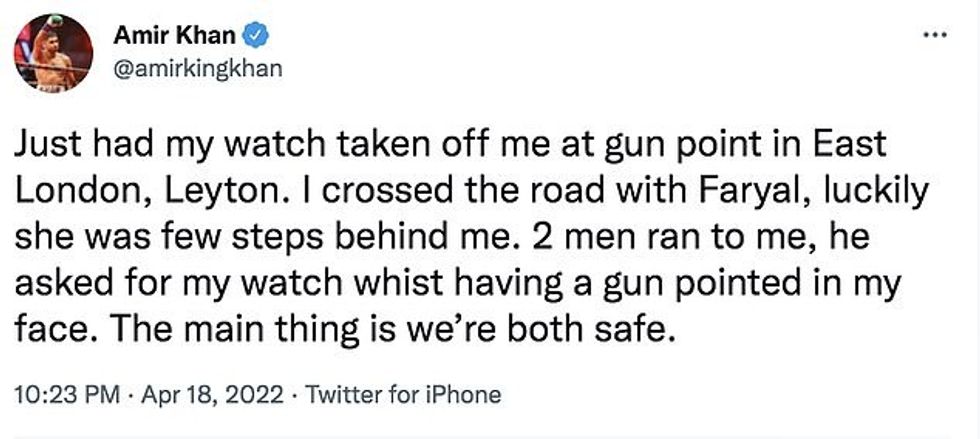The width and height of the screenshot is (980, 439).
Task: Open Amir Khan's profile picture
Action: (55, 53)
